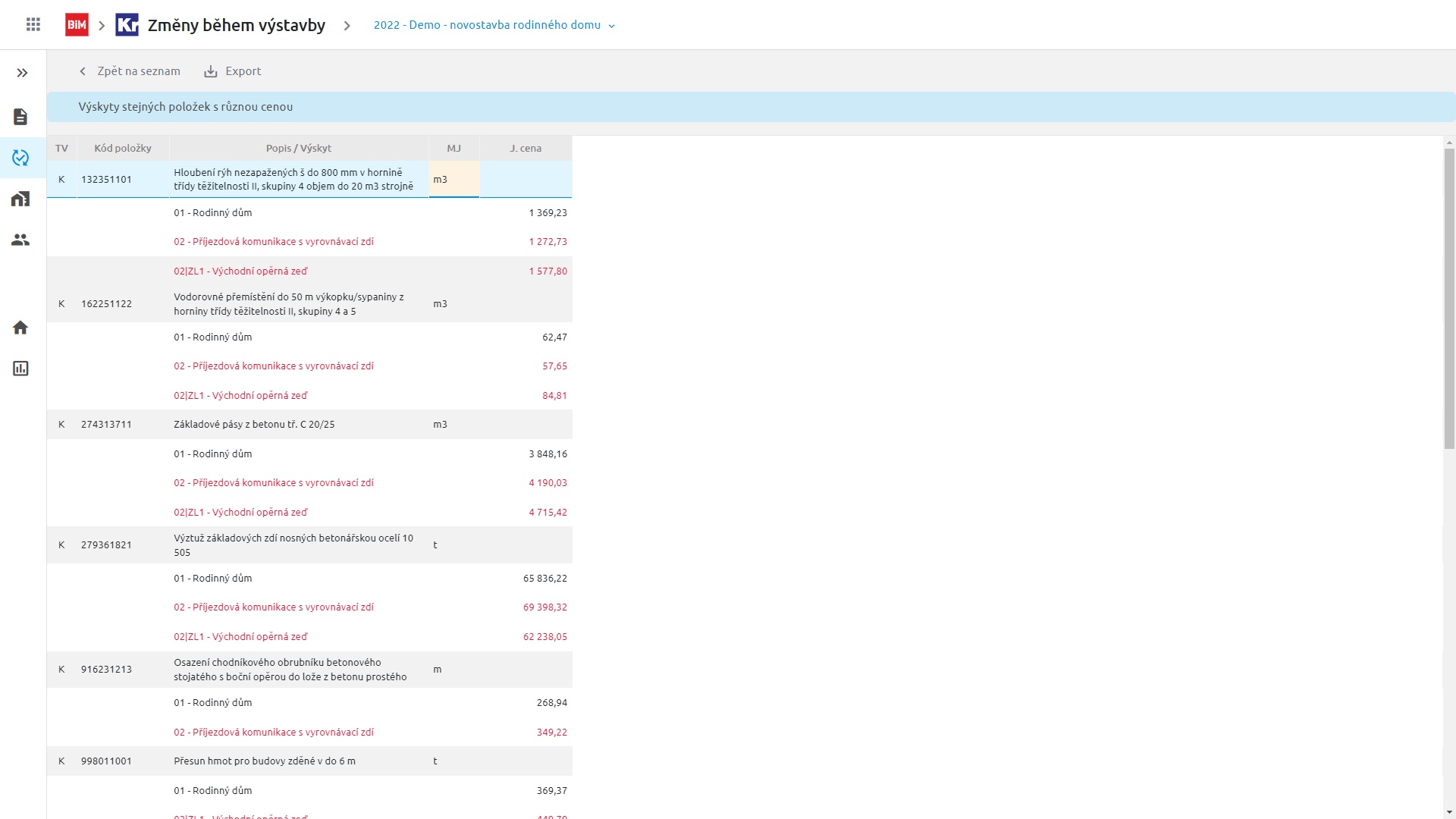Click the vertical scrollbar down arrow
The image size is (1456, 819).
1449,812
